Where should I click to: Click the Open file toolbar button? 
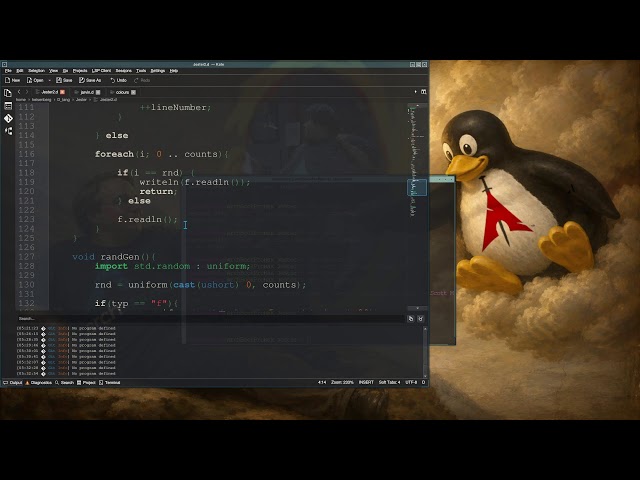pos(35,80)
